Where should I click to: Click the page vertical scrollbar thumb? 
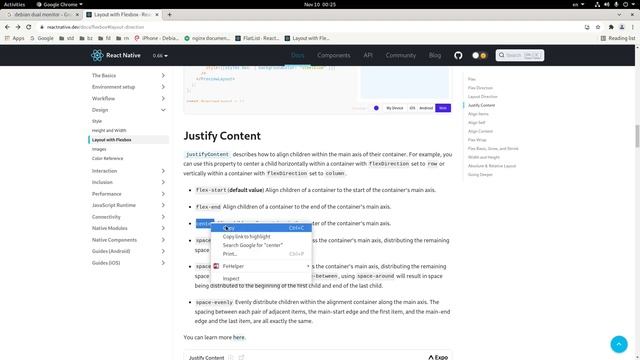(637, 136)
